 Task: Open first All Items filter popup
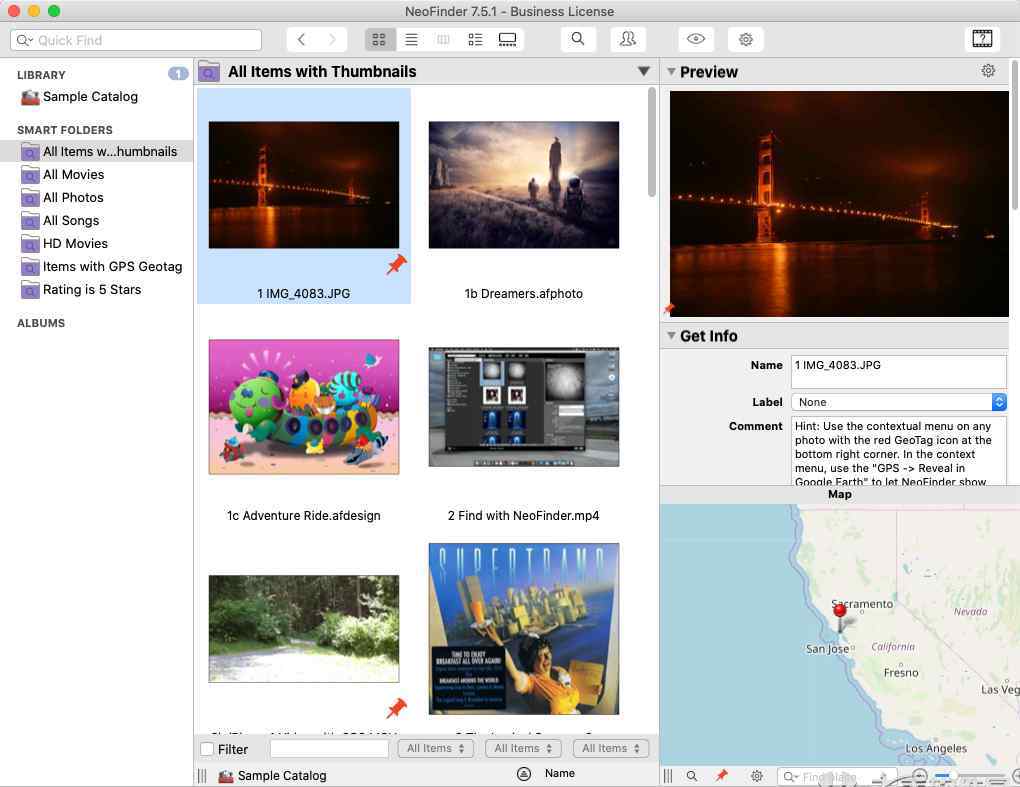coord(435,748)
